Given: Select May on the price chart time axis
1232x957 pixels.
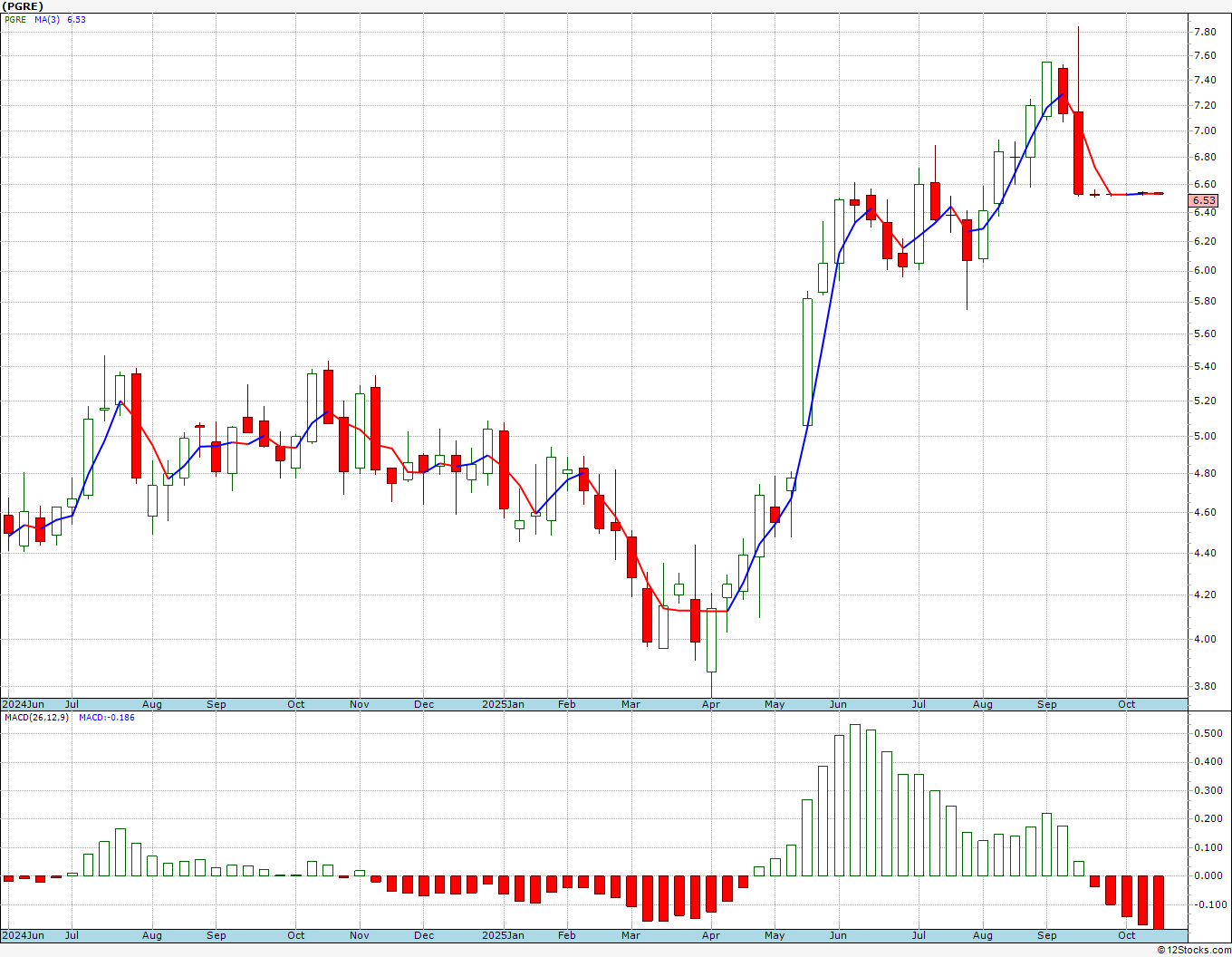Looking at the screenshot, I should (775, 704).
